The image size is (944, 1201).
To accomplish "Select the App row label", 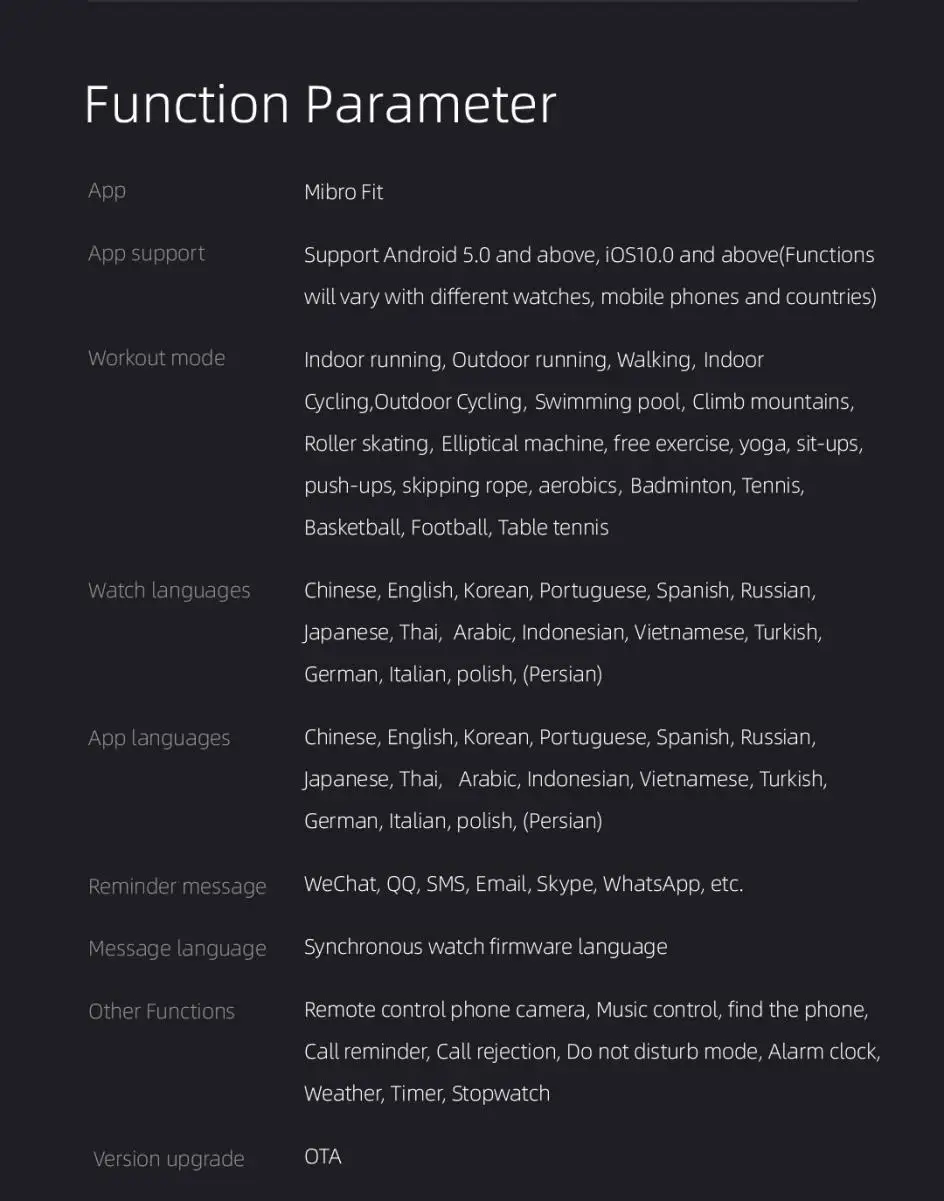I will [x=107, y=191].
